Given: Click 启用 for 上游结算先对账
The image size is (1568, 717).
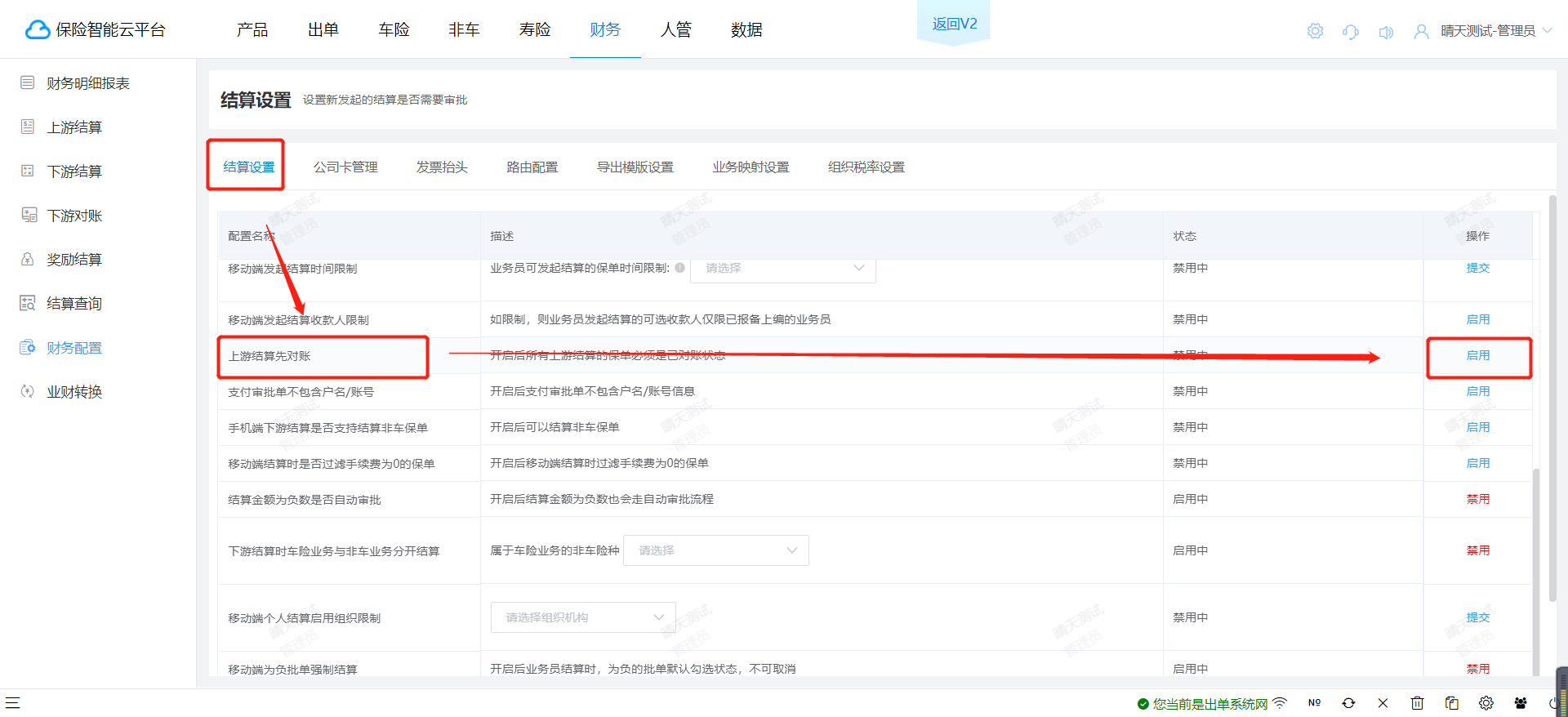Looking at the screenshot, I should (x=1478, y=355).
